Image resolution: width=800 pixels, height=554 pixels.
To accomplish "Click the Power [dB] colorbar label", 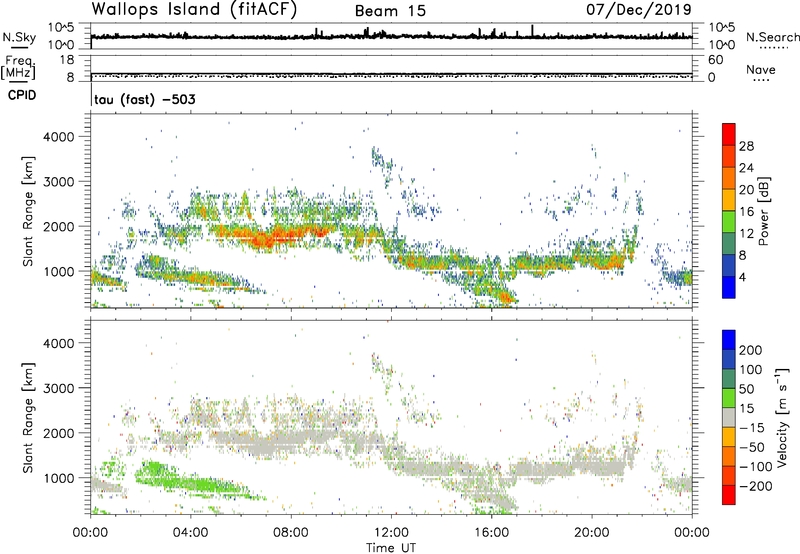I will (x=763, y=211).
